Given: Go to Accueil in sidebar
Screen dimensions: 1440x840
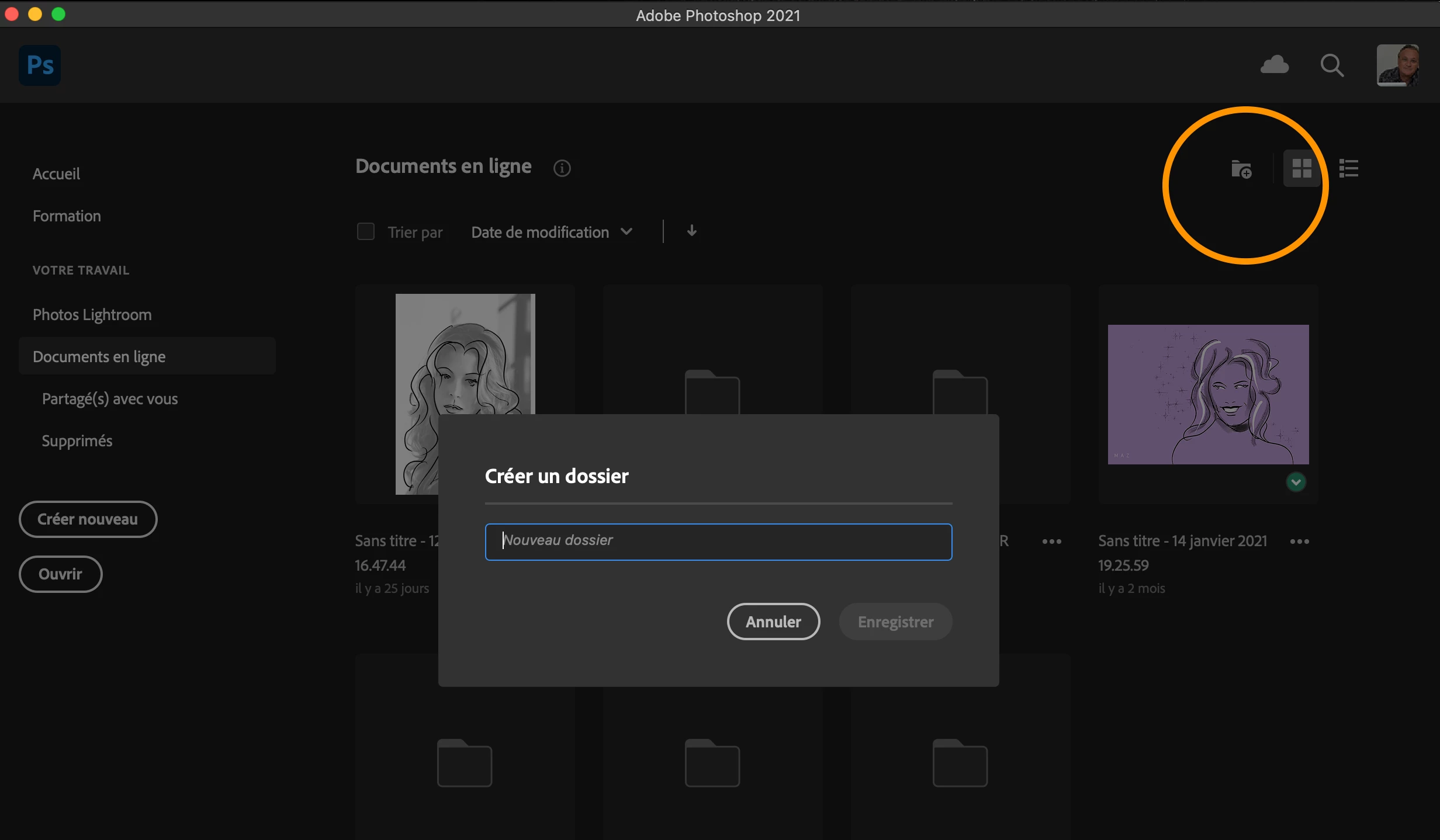Looking at the screenshot, I should point(56,174).
